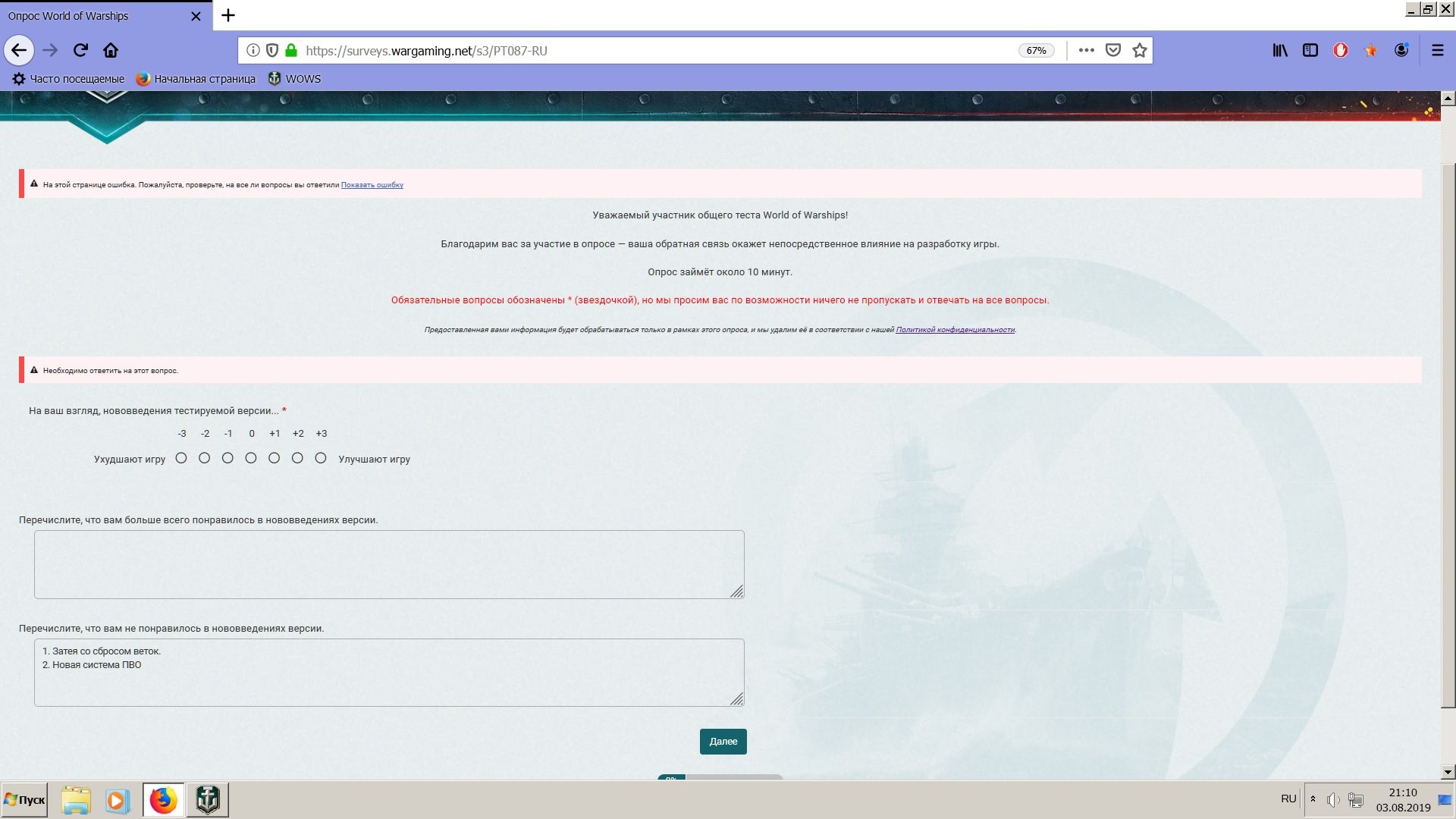This screenshot has height=819, width=1456.
Task: Click the 67% zoom level indicator
Action: coord(1036,51)
